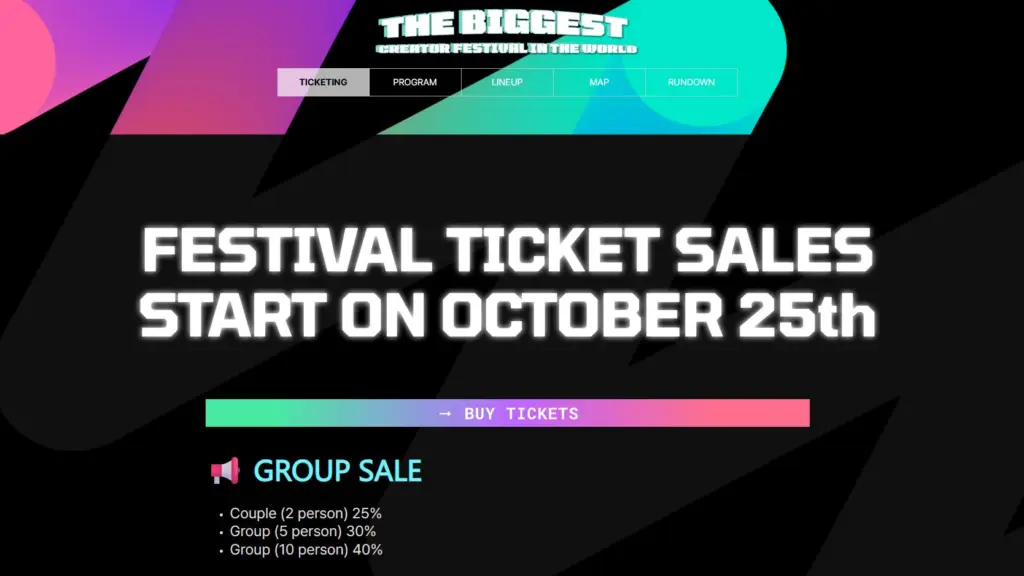Click the word OCTOBER in the headline
Screen dimensions: 1024x576
[x=582, y=315]
